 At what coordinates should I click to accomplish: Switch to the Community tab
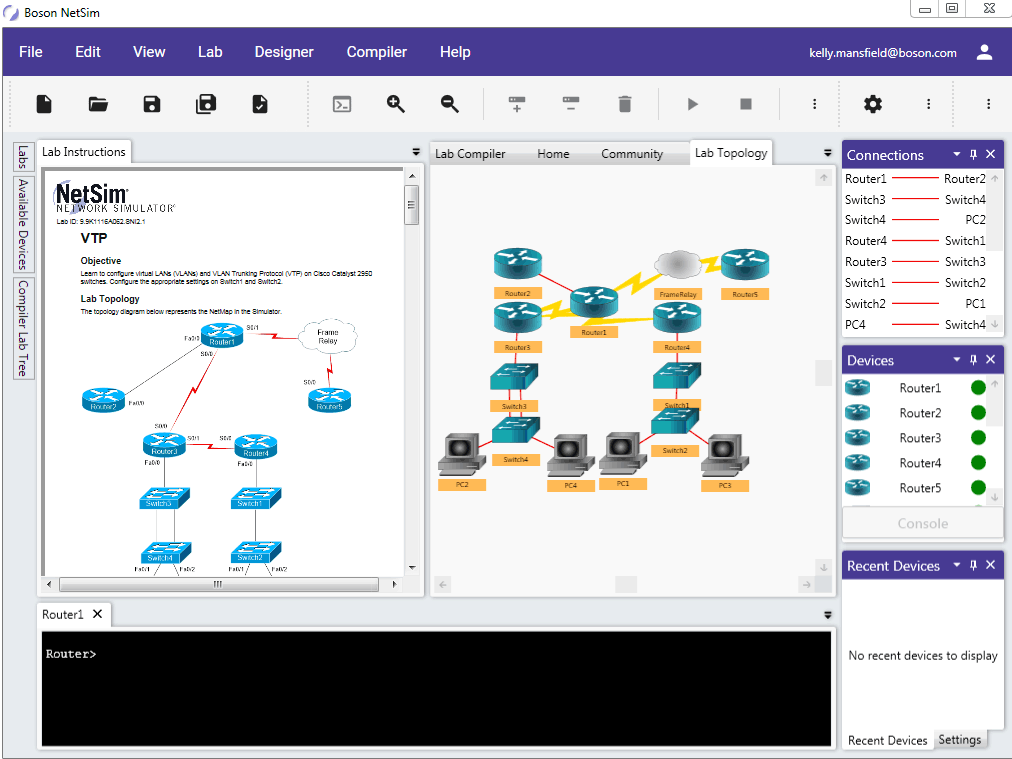[632, 154]
